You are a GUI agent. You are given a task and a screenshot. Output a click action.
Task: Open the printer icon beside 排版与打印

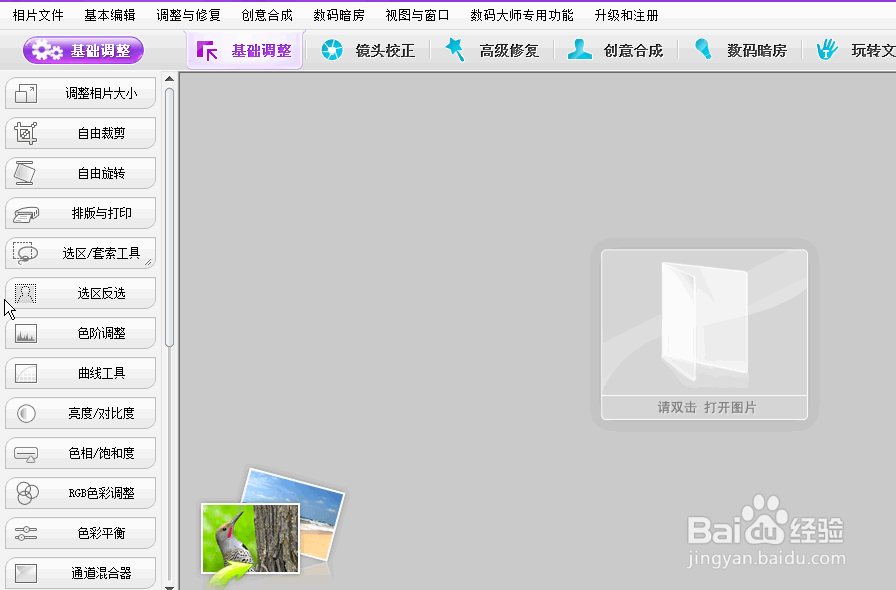[x=26, y=214]
